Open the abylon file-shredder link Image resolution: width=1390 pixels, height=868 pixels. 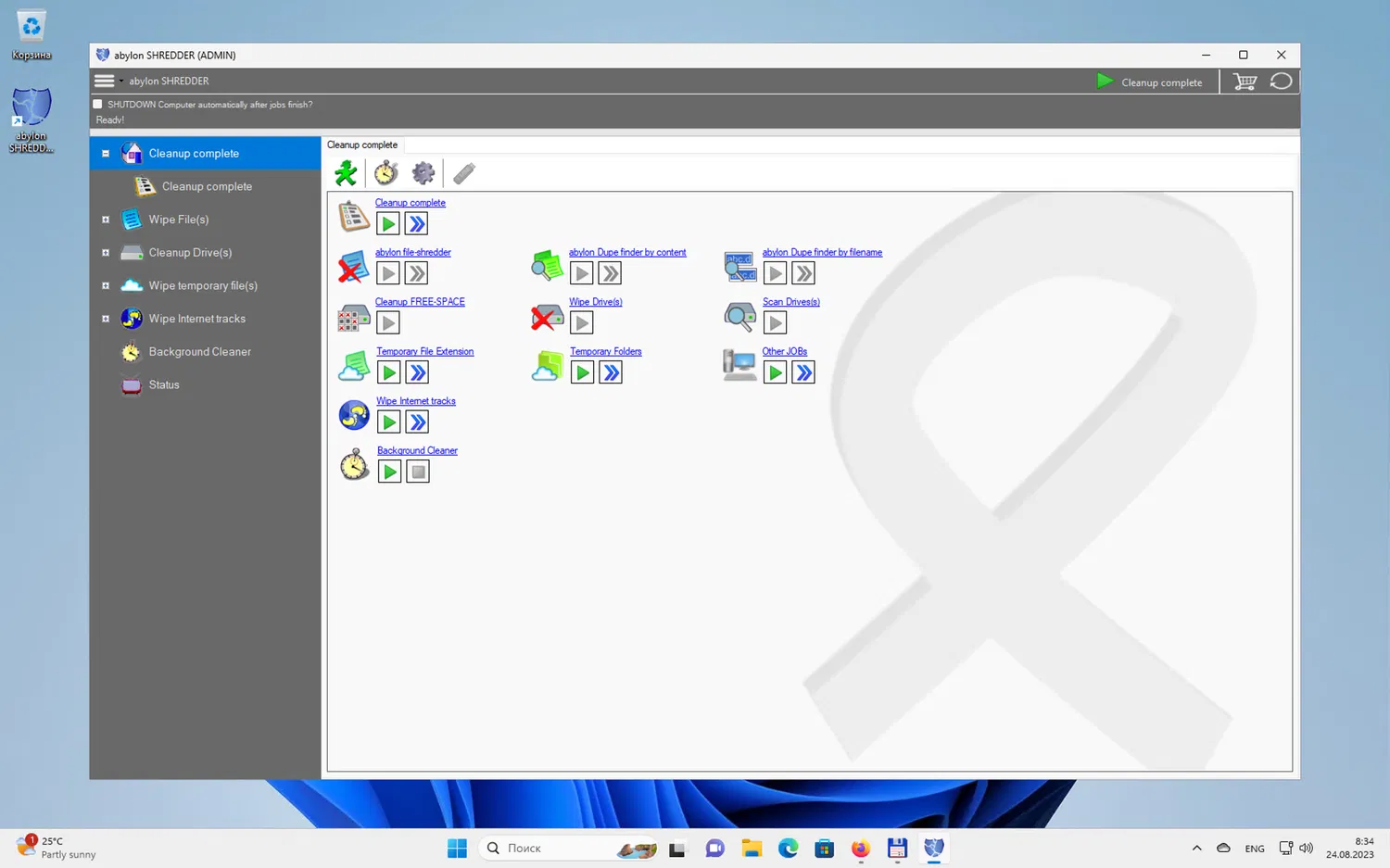point(413,252)
